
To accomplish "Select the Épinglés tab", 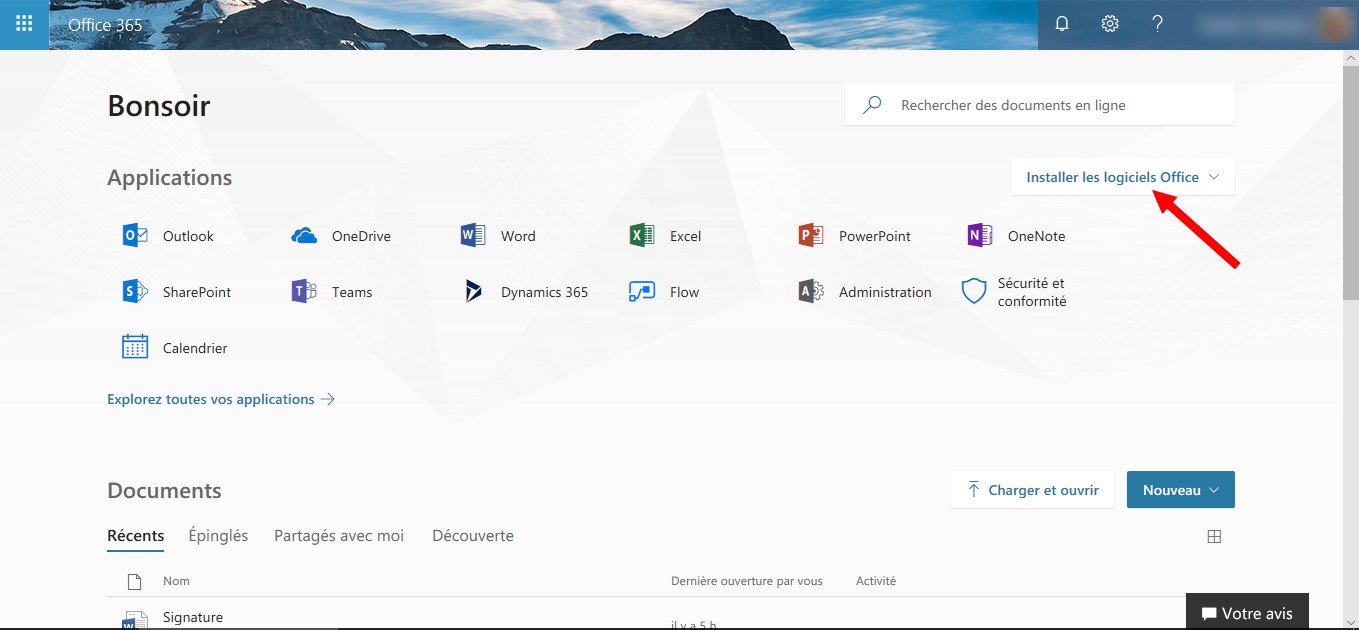I will [218, 536].
